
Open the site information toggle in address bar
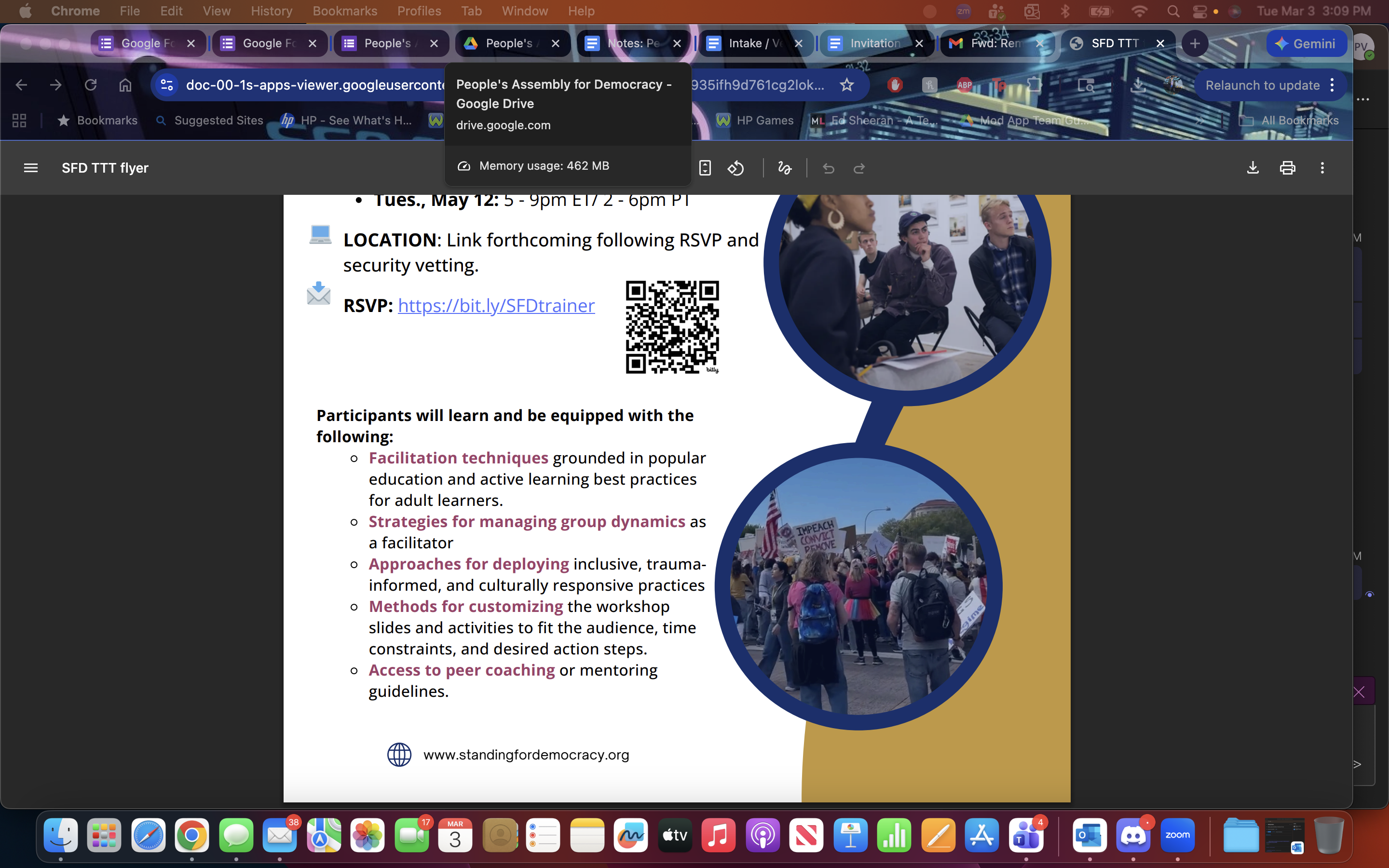166,85
